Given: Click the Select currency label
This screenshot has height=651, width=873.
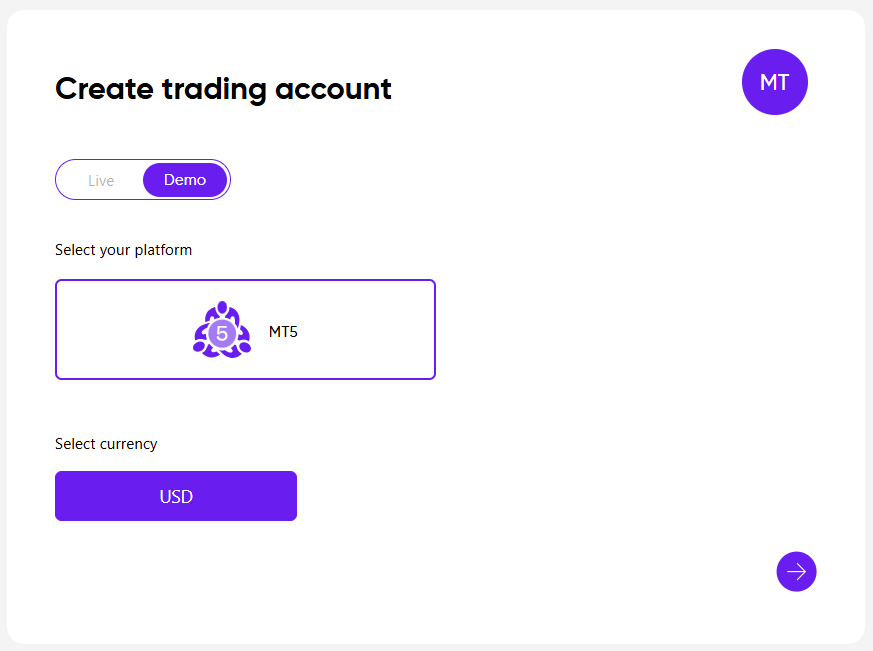Looking at the screenshot, I should [106, 444].
